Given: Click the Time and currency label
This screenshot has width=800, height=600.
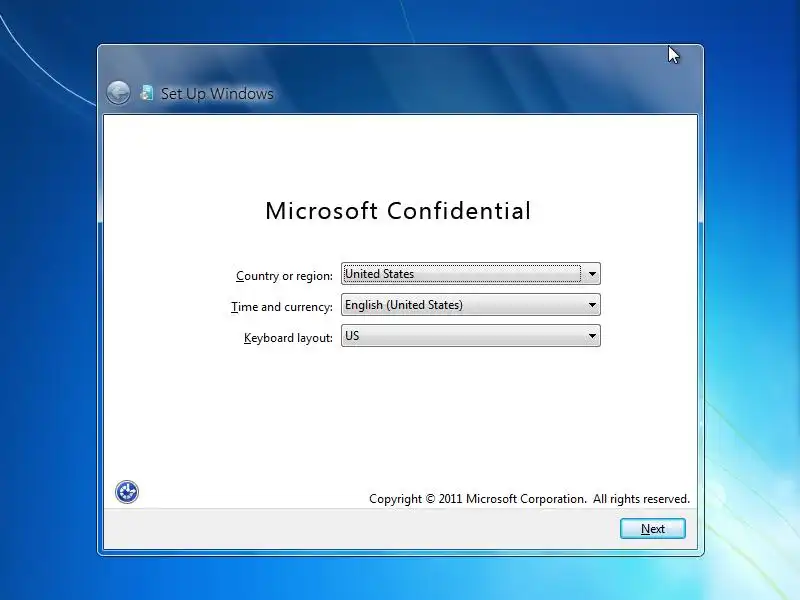Looking at the screenshot, I should [281, 307].
